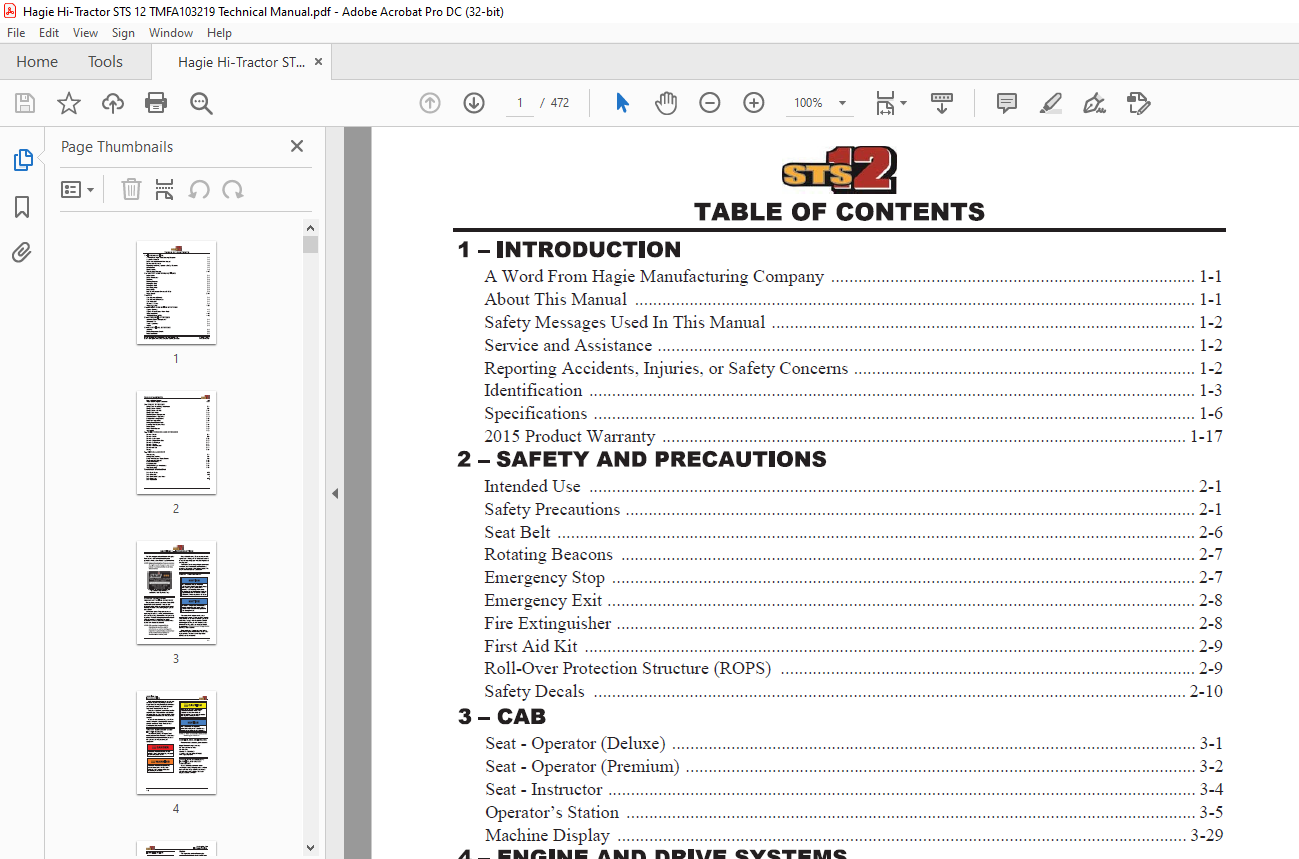Switch to the Tools tab

click(105, 62)
